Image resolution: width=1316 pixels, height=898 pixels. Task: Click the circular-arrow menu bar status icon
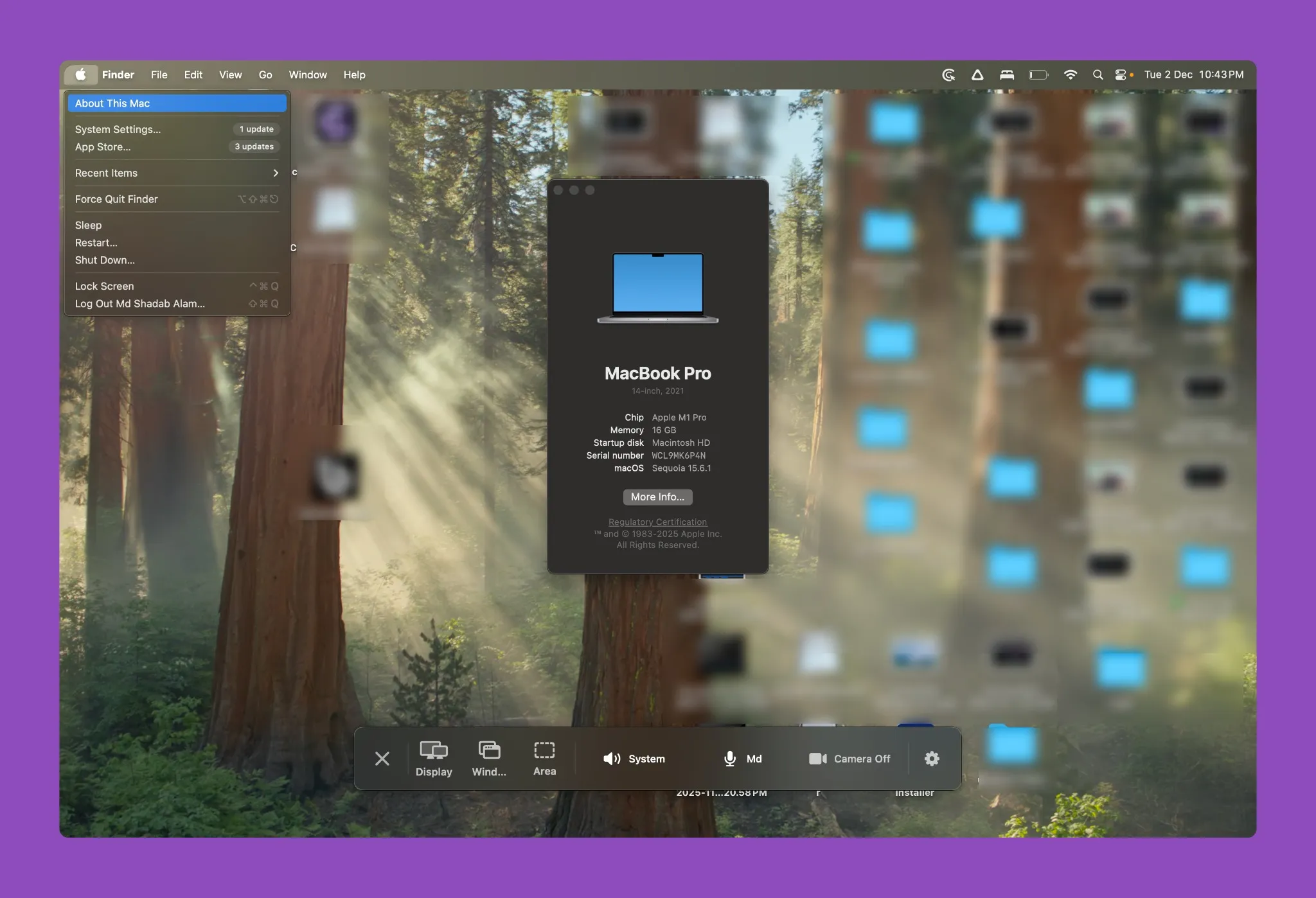948,75
